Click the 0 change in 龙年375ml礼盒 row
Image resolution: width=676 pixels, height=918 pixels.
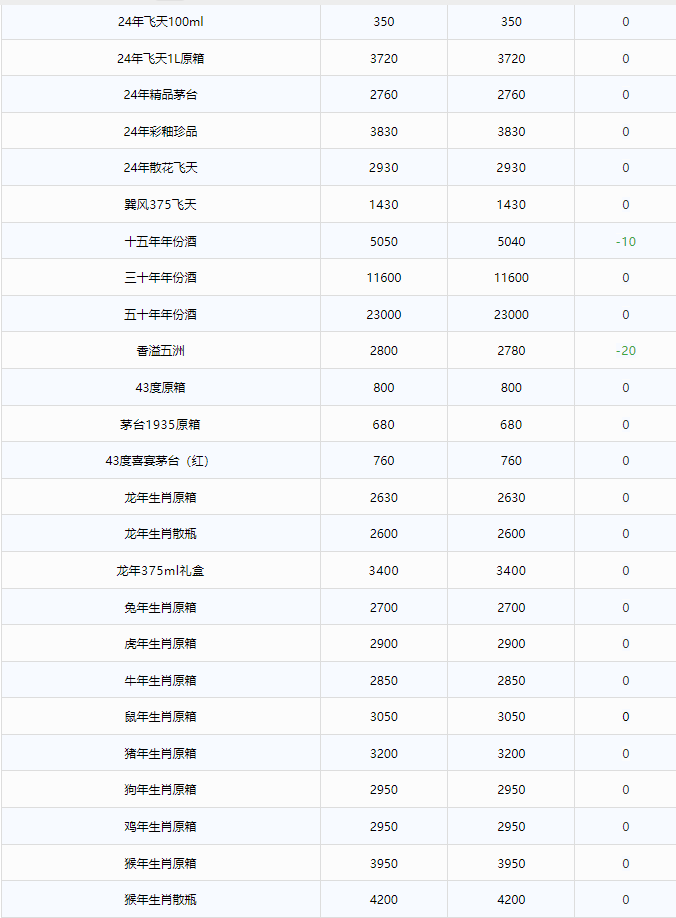coord(626,571)
